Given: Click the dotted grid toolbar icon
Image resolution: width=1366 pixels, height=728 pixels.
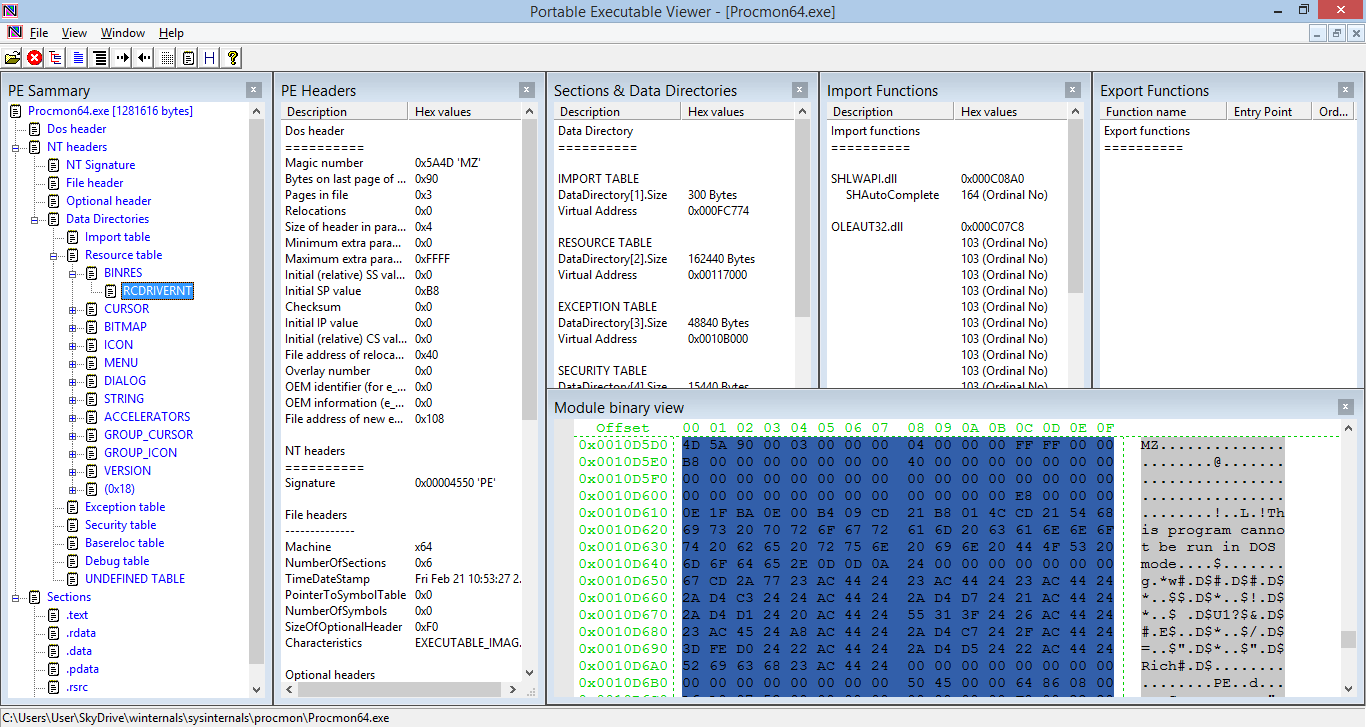Looking at the screenshot, I should (x=166, y=58).
